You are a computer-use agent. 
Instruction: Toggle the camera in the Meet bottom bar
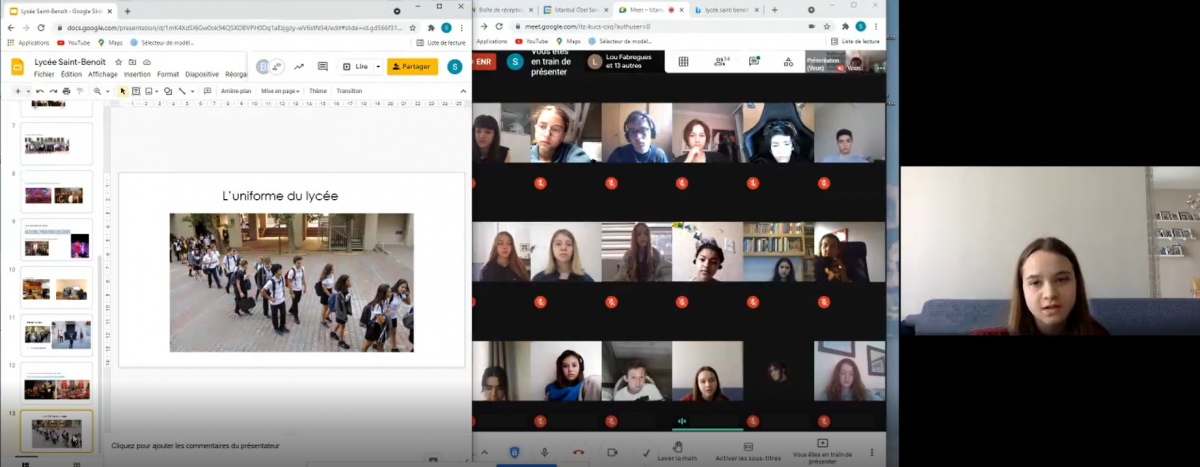tap(611, 452)
